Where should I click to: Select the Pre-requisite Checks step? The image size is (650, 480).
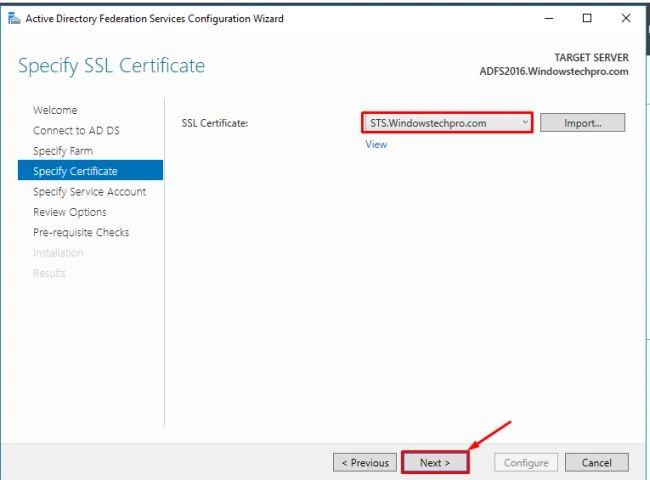click(81, 232)
